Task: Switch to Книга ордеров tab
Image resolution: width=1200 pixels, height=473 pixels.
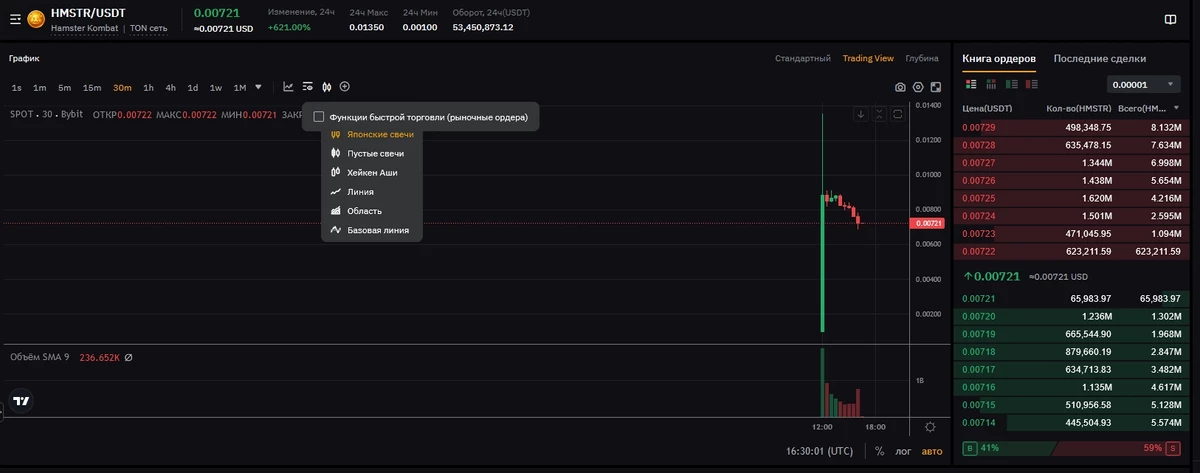Action: (999, 59)
